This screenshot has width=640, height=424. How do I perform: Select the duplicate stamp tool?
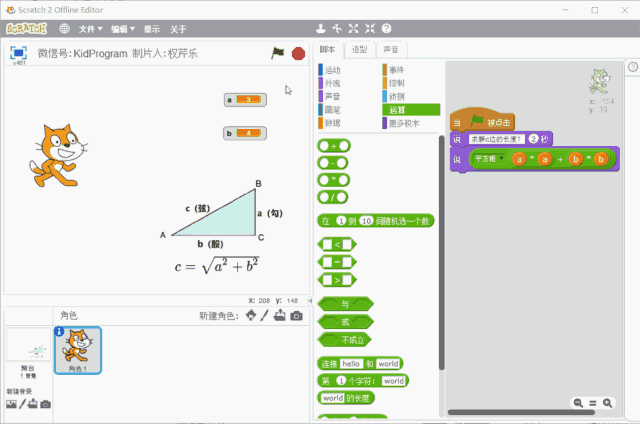[320, 28]
